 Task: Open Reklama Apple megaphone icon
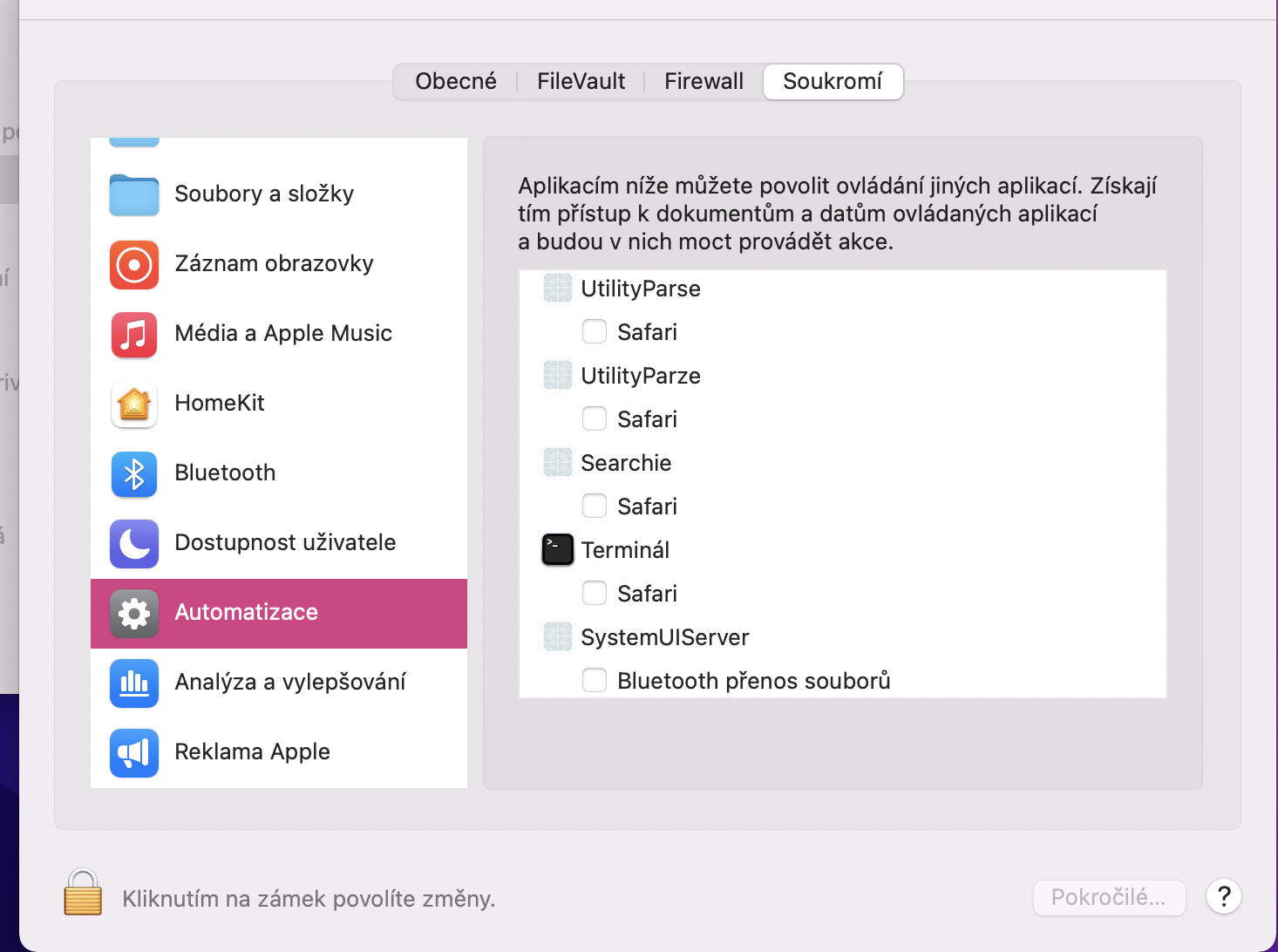point(134,752)
